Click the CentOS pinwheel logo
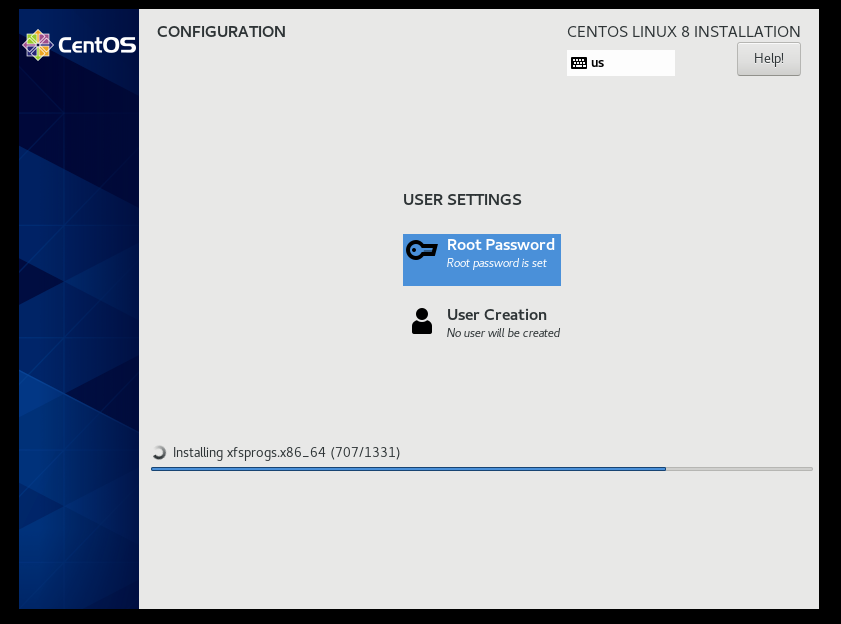 tap(38, 45)
